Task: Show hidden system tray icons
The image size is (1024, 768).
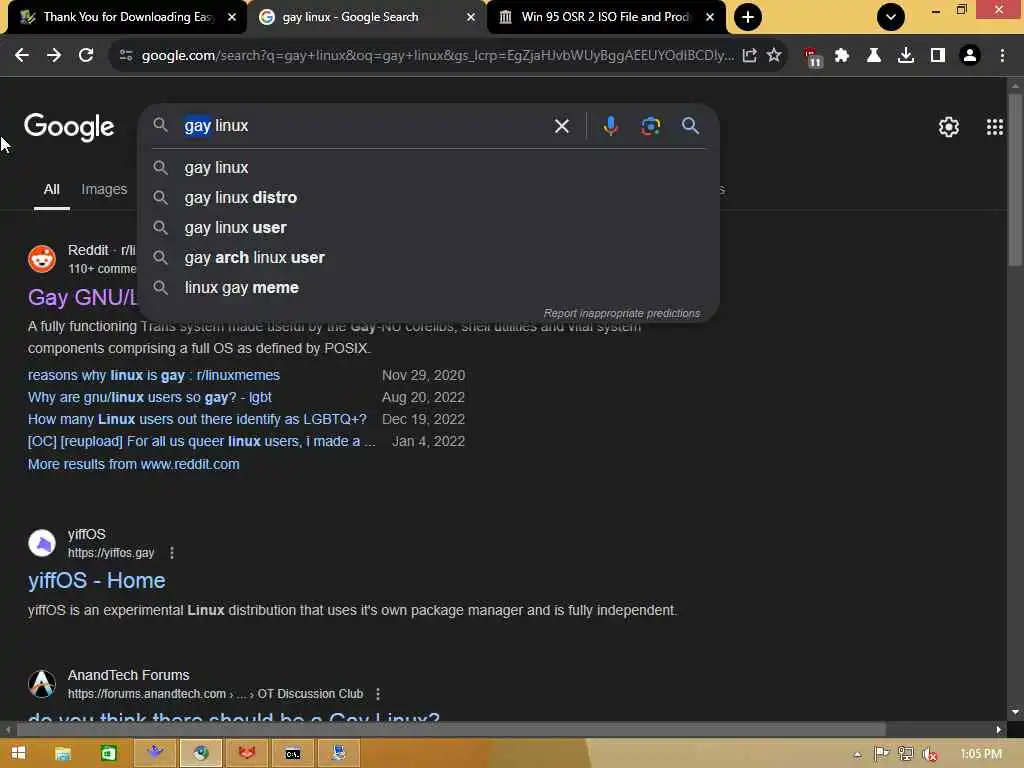Action: tap(857, 754)
